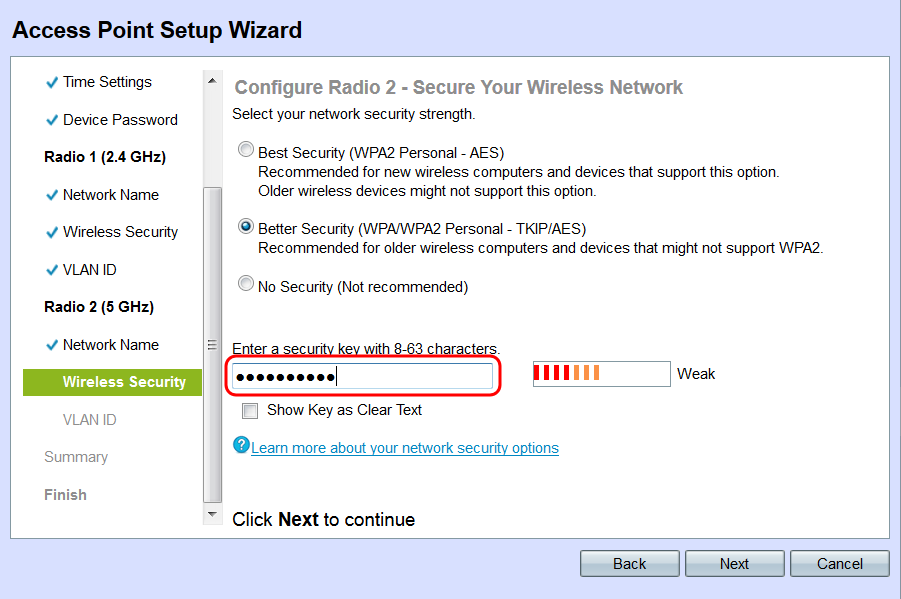The width and height of the screenshot is (901, 599).
Task: Choose the No Security radio button
Action: pyautogui.click(x=246, y=285)
